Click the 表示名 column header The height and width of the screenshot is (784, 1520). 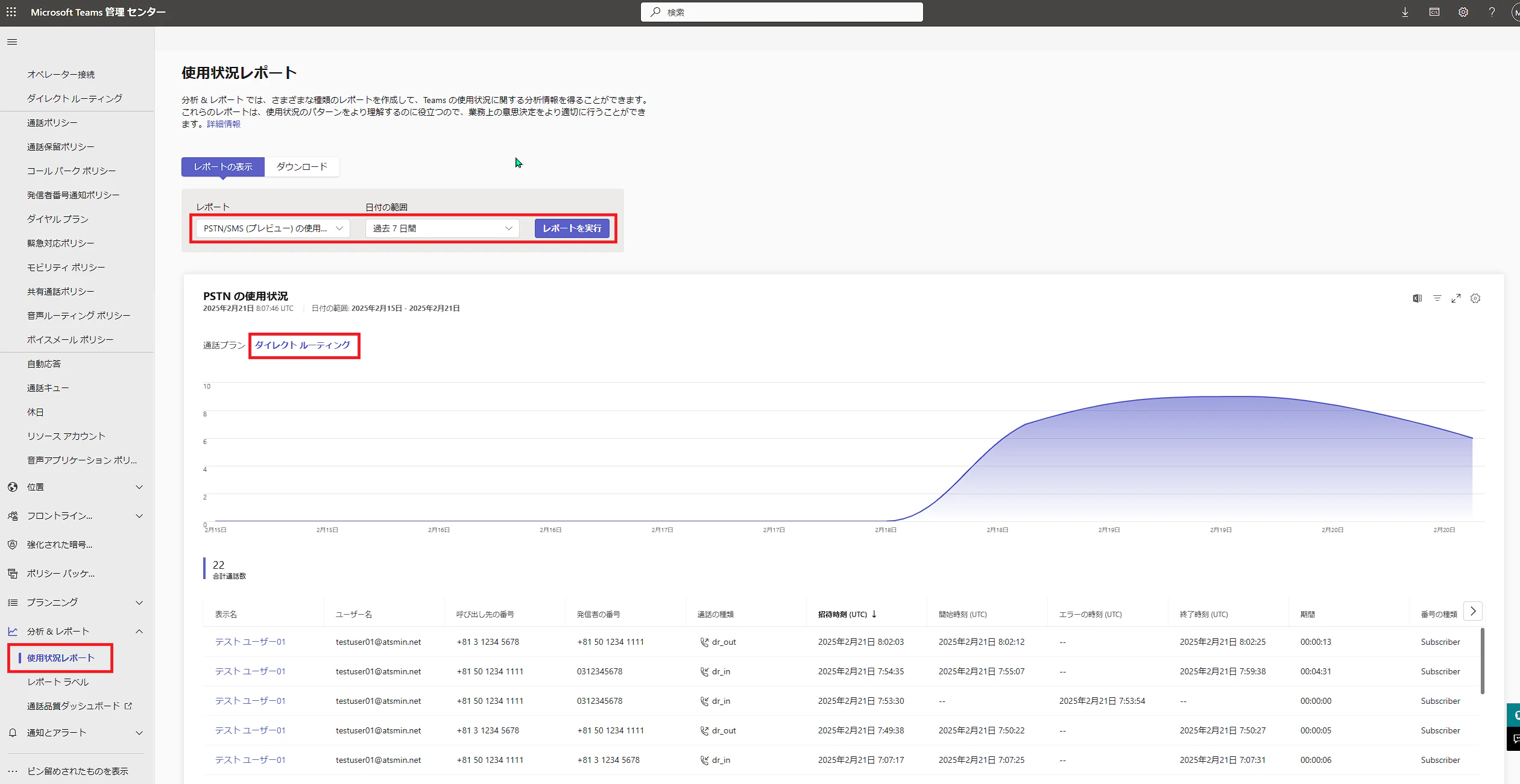(226, 615)
